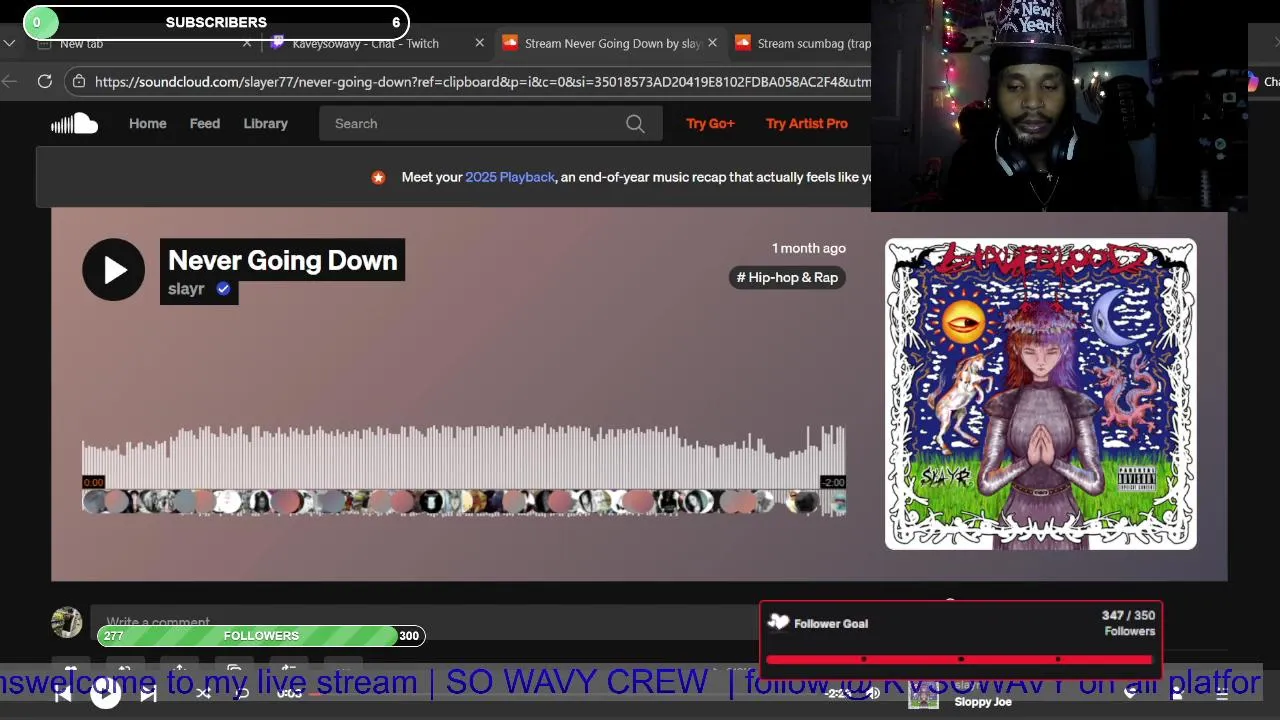Toggle repeat in the bottom player
This screenshot has height=720, width=1280.
tap(241, 693)
